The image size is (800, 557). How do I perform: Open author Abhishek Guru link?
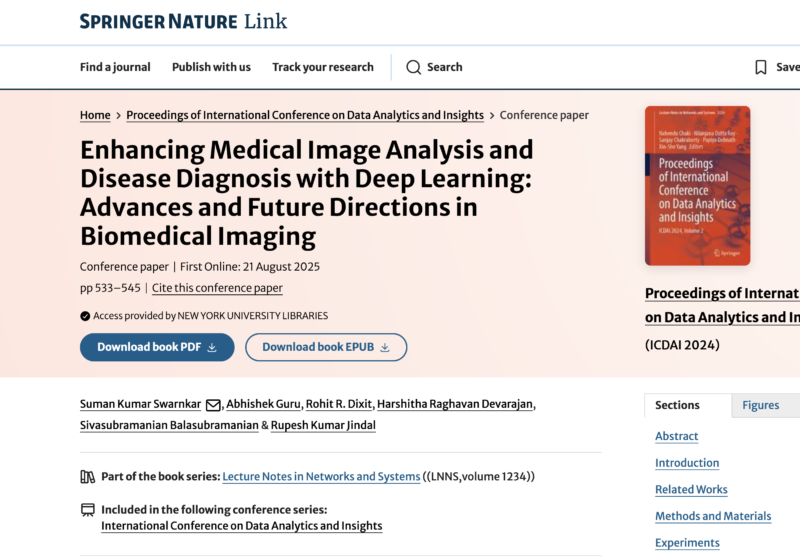(263, 404)
